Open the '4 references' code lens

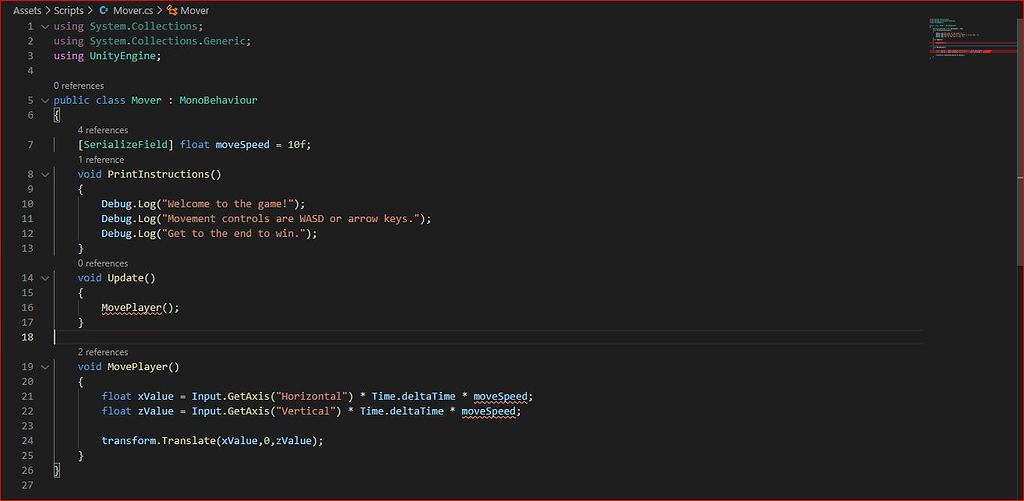[103, 130]
